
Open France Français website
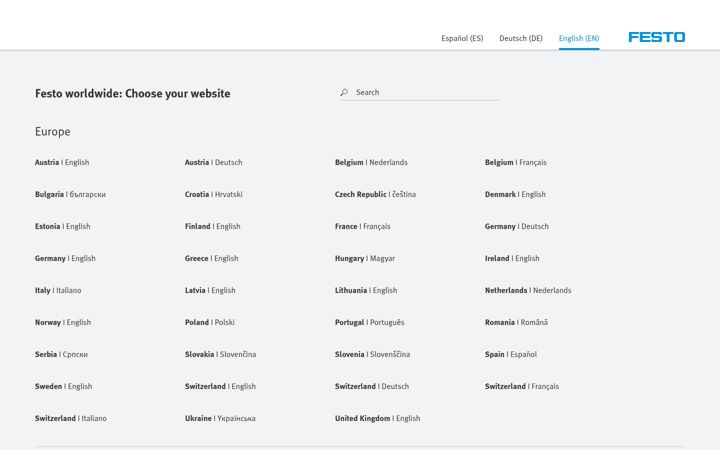362,226
